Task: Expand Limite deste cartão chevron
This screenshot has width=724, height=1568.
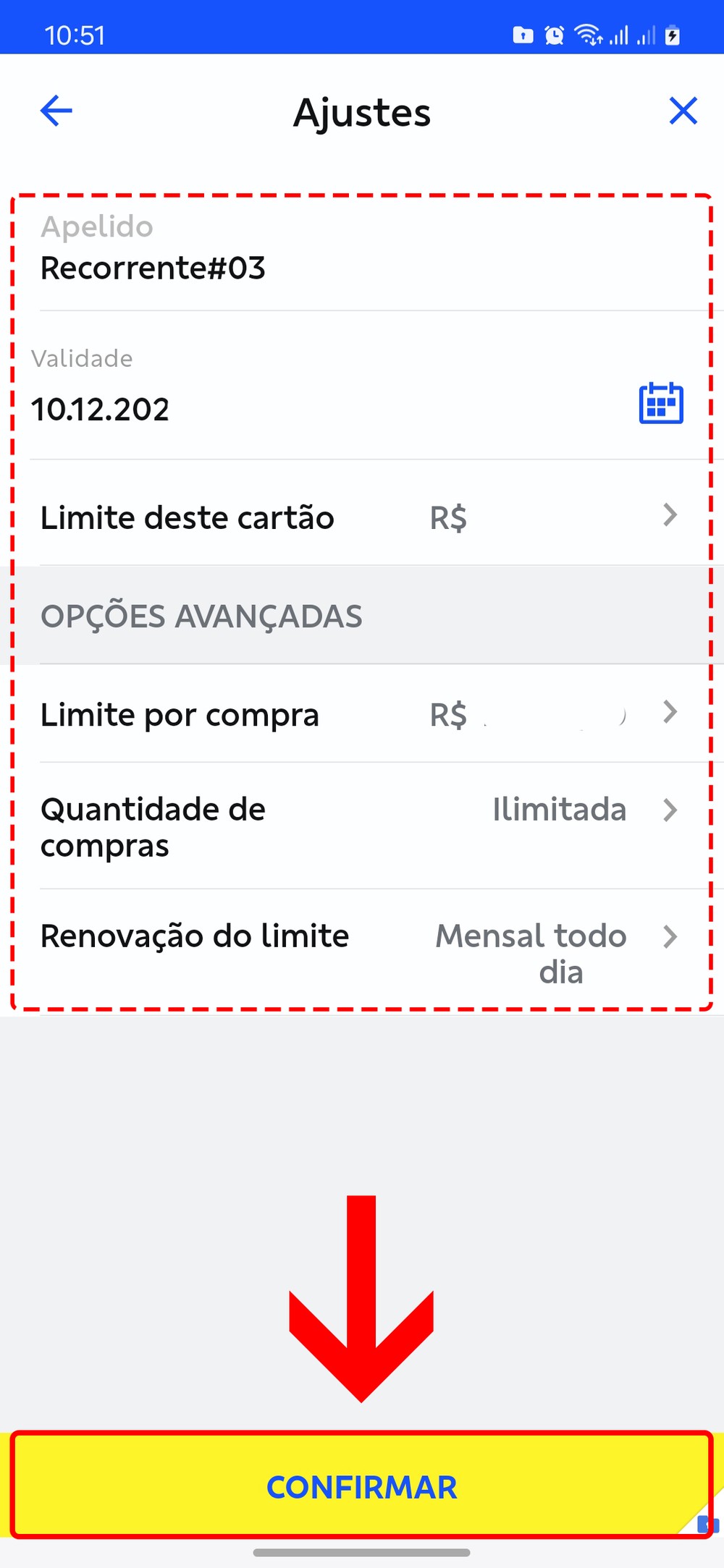Action: coord(670,515)
